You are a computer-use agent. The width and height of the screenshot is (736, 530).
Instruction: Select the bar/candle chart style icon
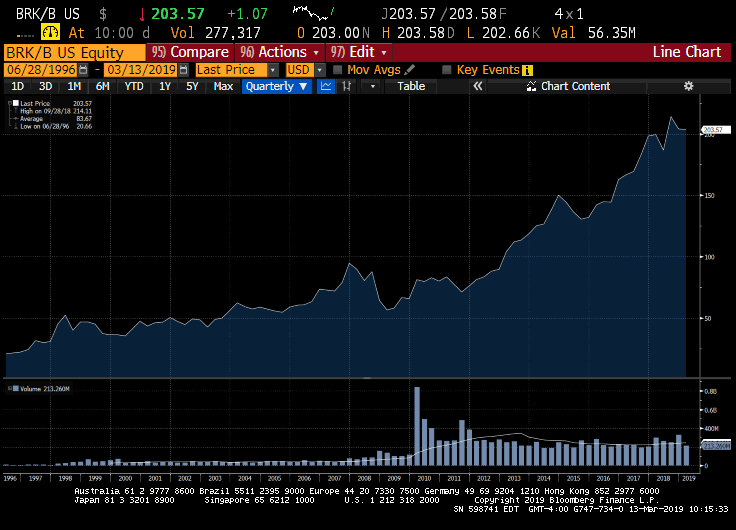click(347, 86)
